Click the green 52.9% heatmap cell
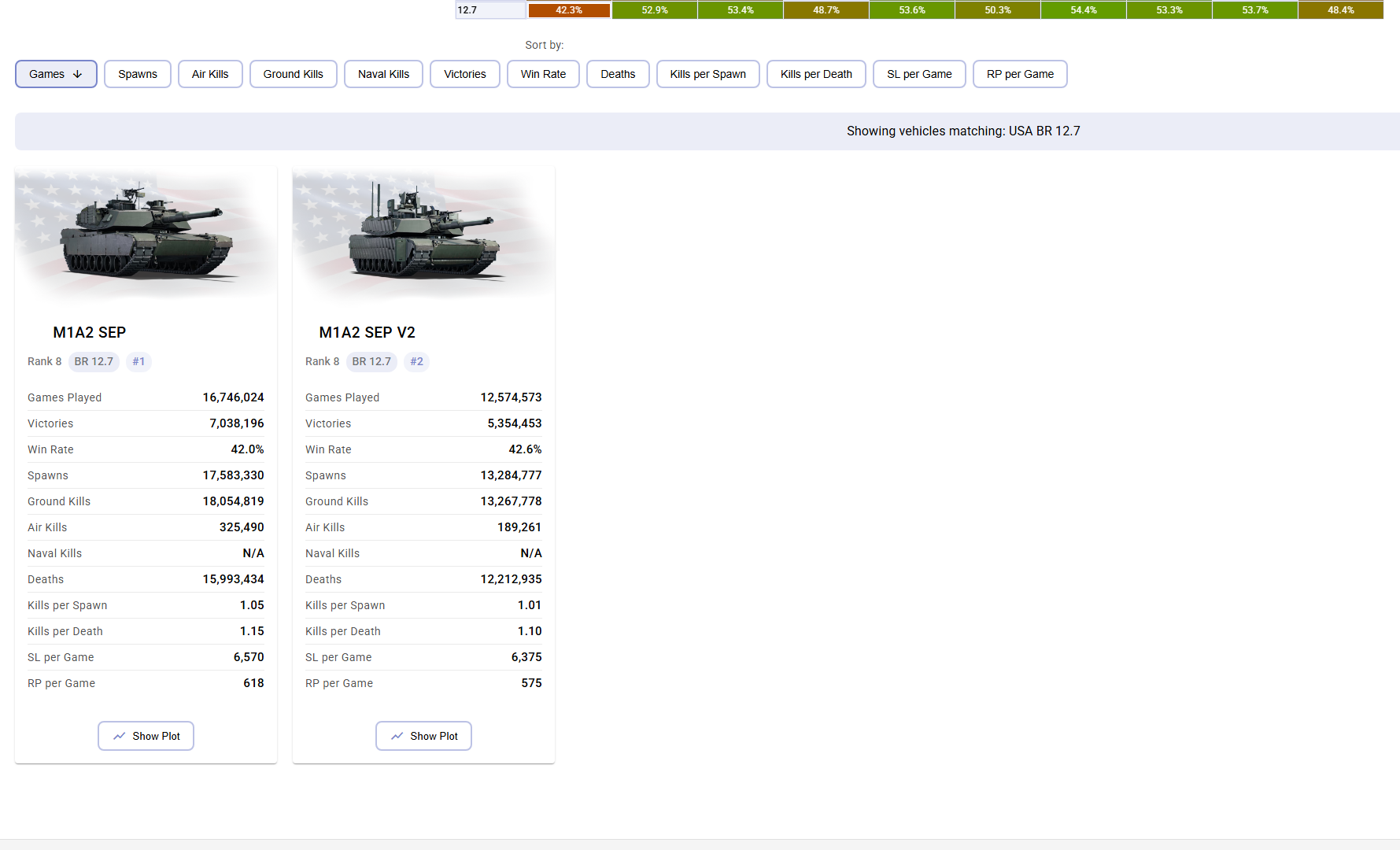The width and height of the screenshot is (1400, 850). click(655, 10)
